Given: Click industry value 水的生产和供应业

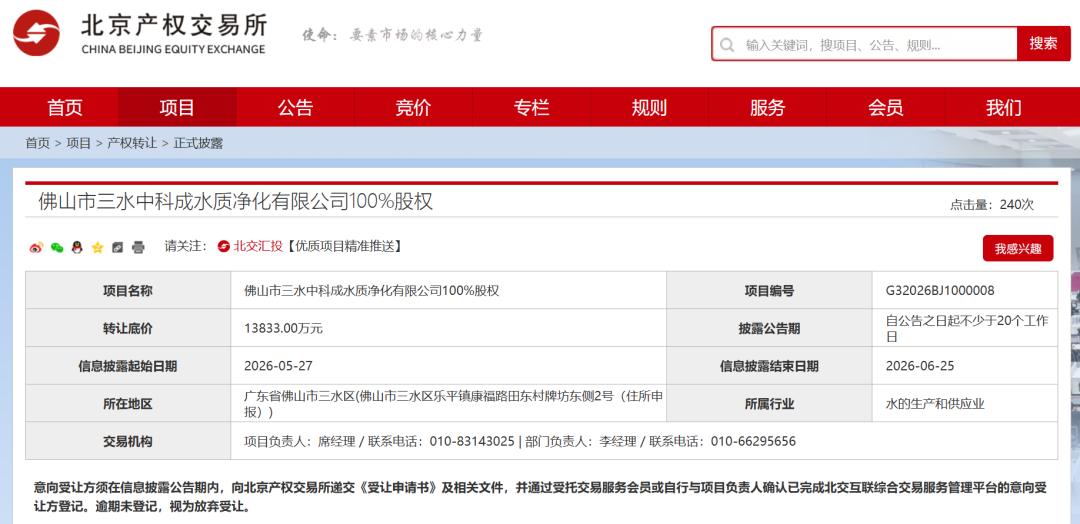Looking at the screenshot, I should 935,404.
